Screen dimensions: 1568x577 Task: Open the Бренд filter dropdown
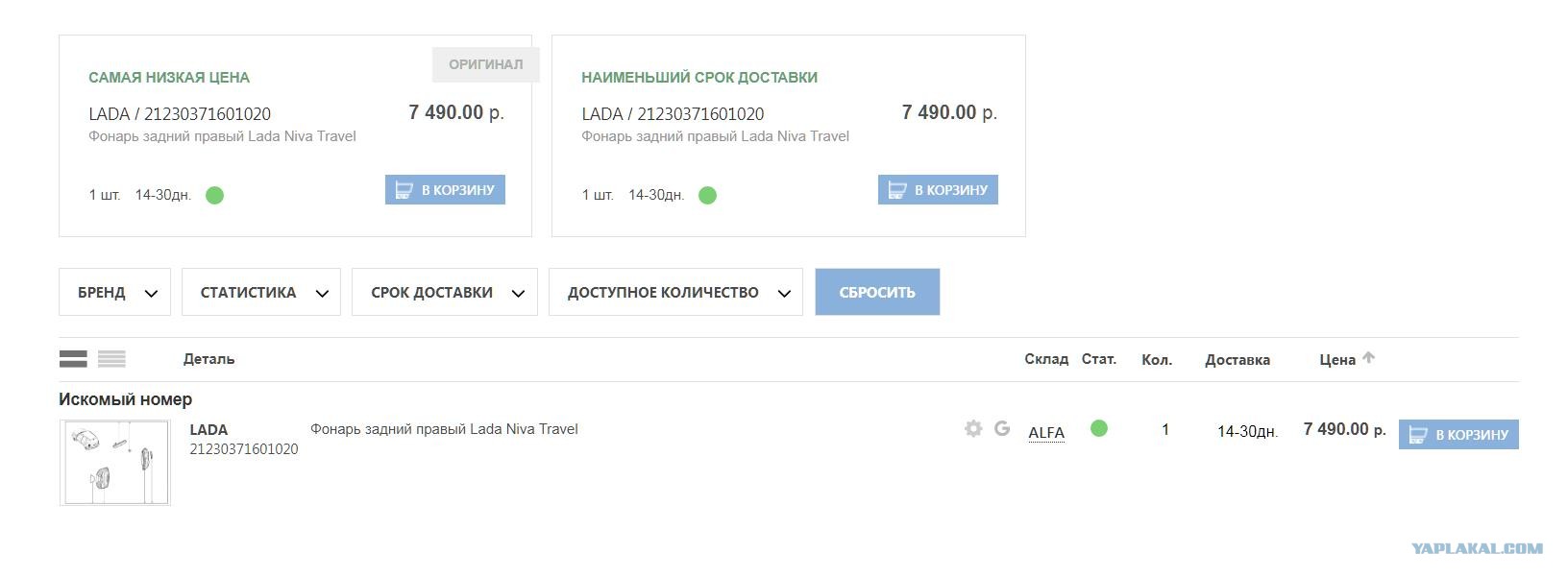coord(114,292)
